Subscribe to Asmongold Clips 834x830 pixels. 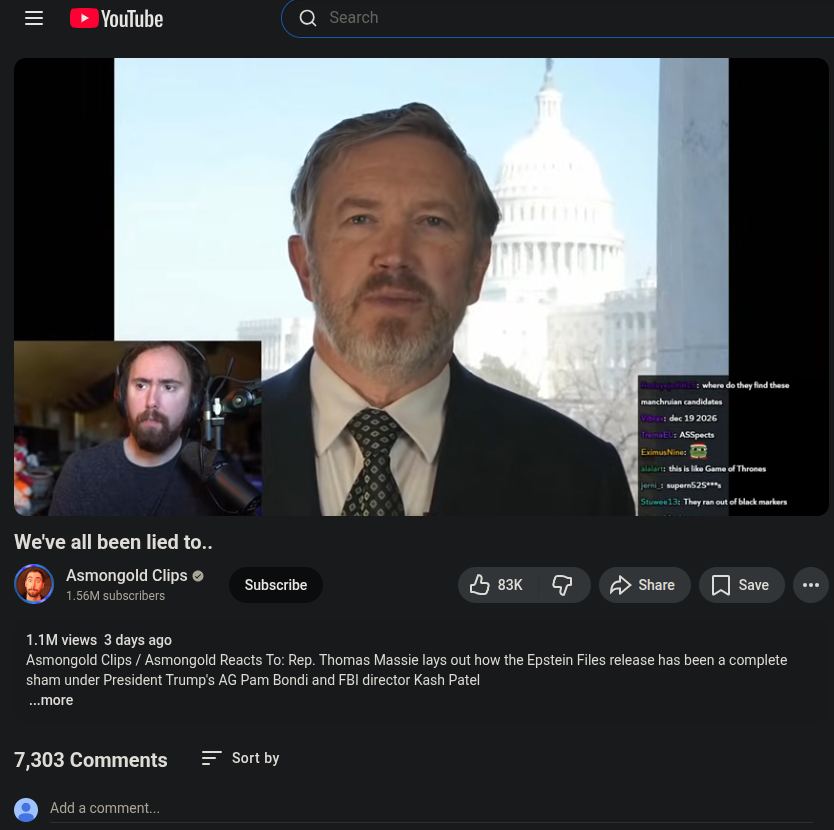276,585
